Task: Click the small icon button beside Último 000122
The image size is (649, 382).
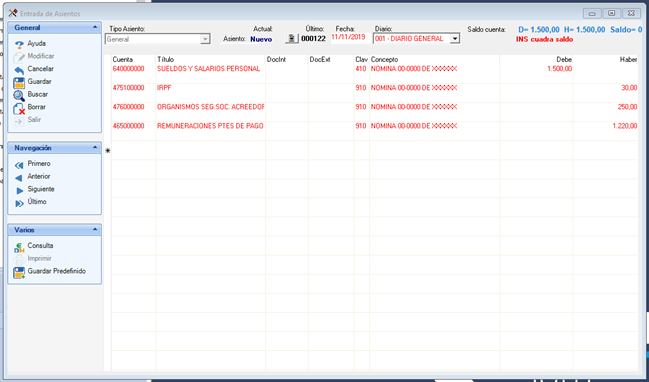Action: (292, 38)
